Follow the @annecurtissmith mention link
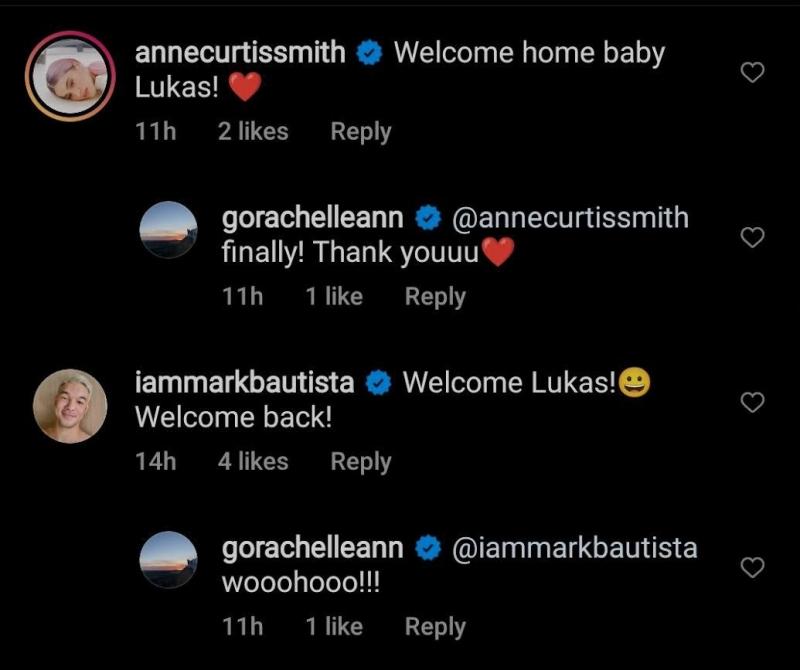This screenshot has height=670, width=800. click(570, 218)
